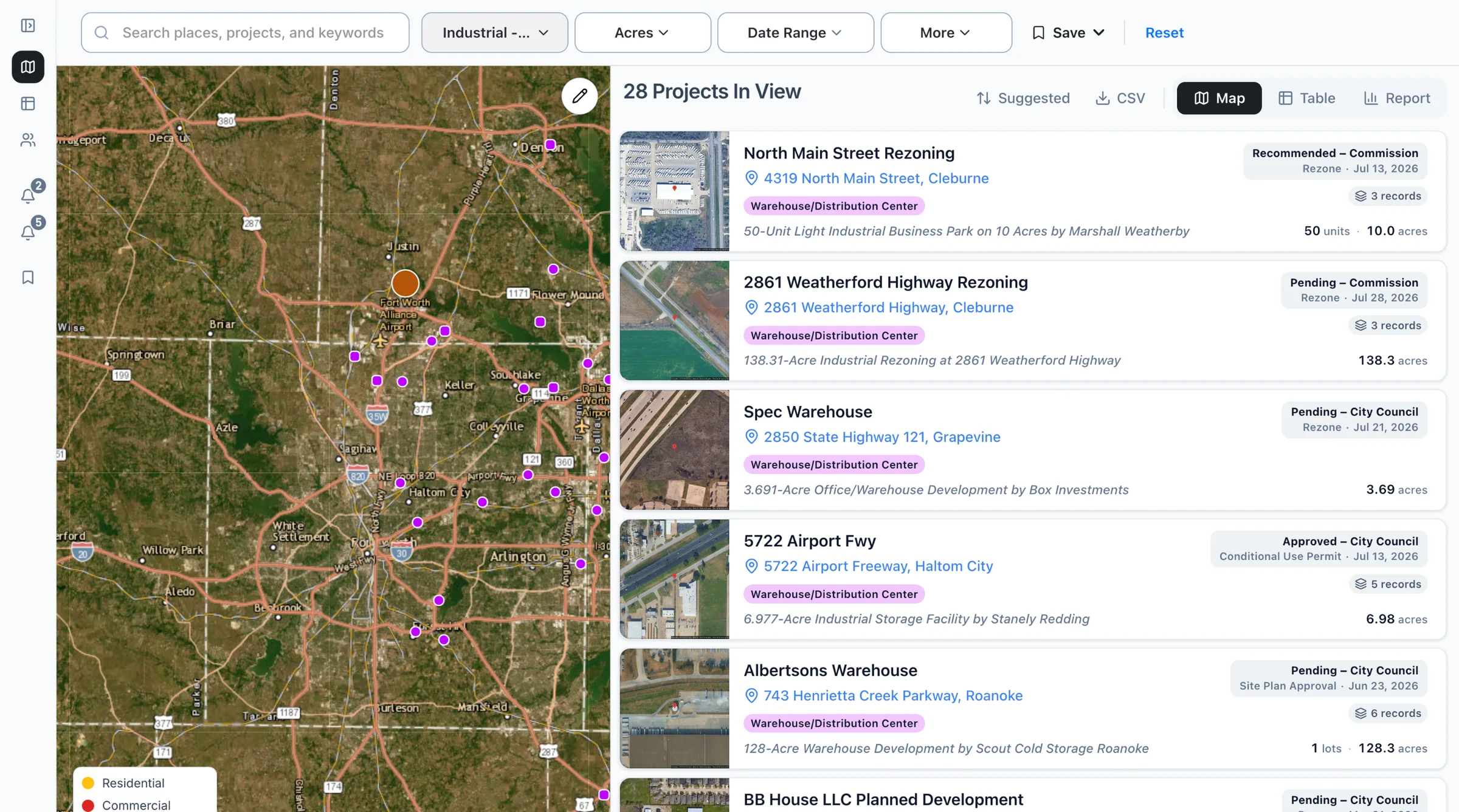The width and height of the screenshot is (1459, 812).
Task: Click the Residential yellow legend swatch
Action: click(88, 783)
